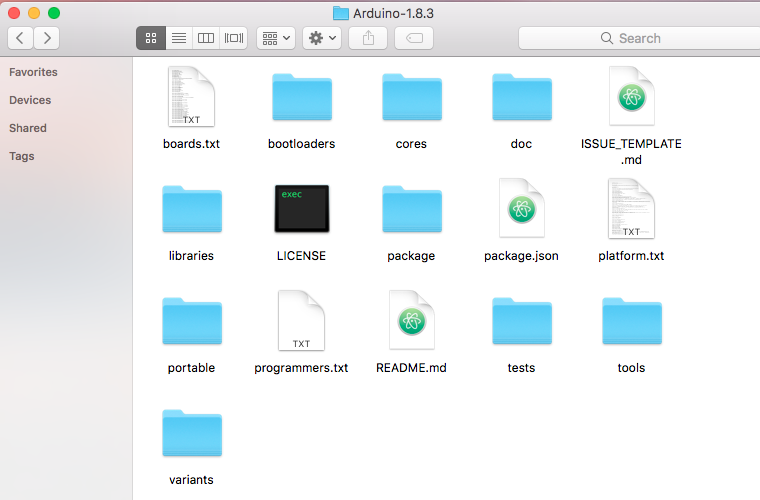The height and width of the screenshot is (500, 760).
Task: Click the Favorites sidebar heading
Action: coord(33,72)
